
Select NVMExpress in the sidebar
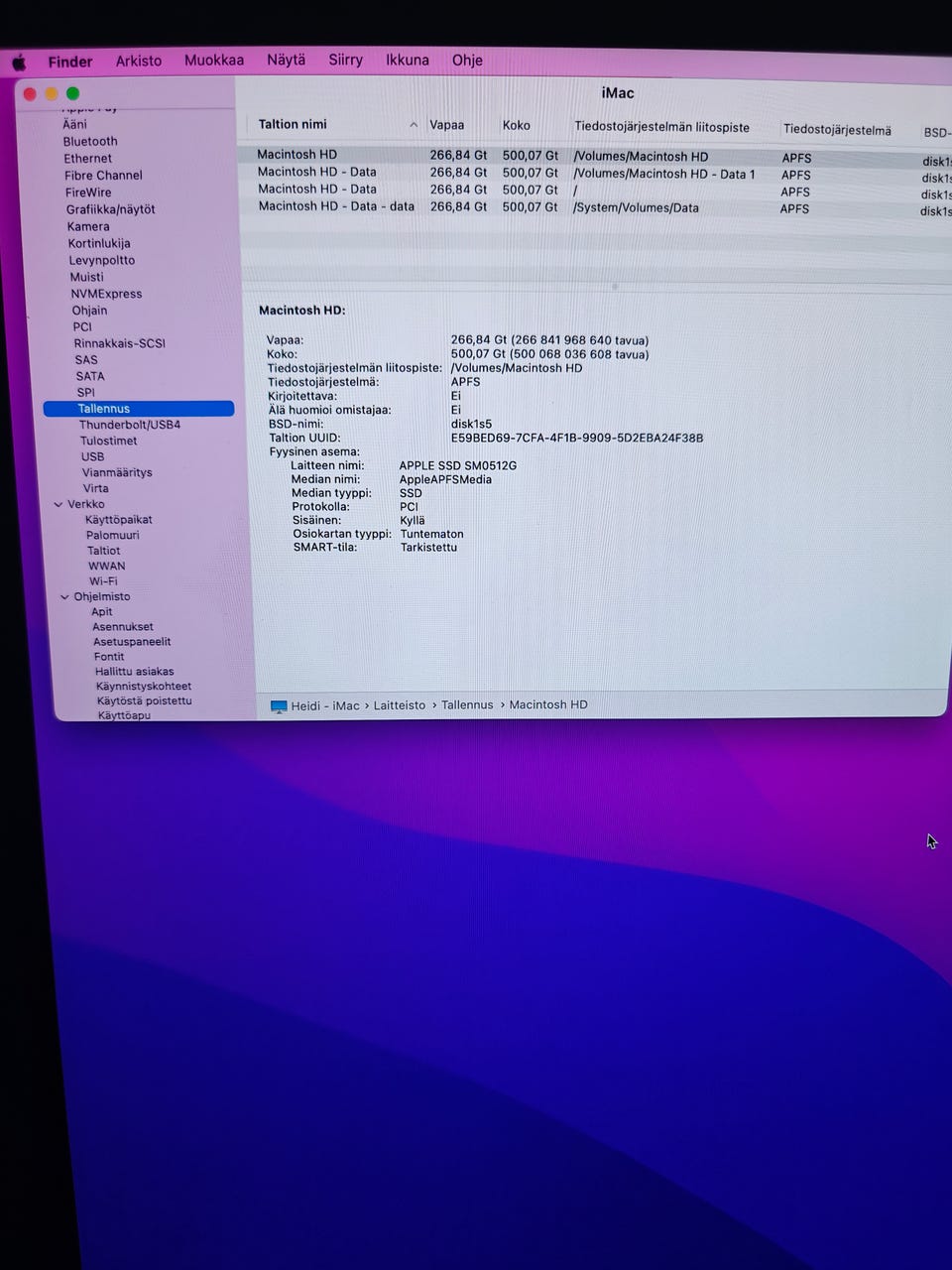tap(106, 294)
